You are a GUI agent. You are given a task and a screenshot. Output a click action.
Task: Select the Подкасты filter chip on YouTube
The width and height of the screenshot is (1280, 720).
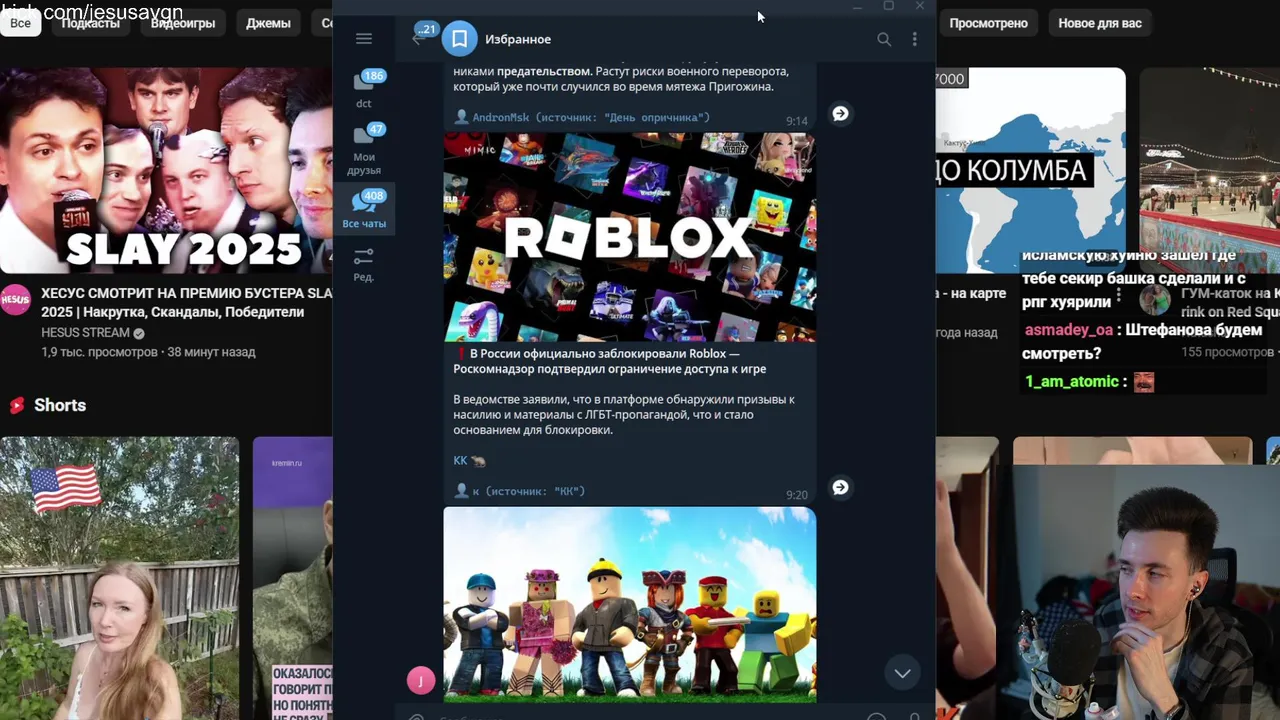90,22
